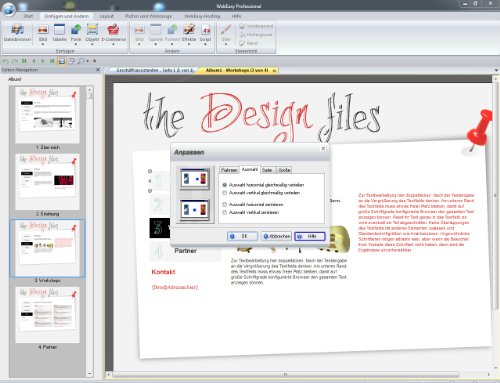Open dropdown arrow under Objekt
This screenshot has height=383, width=500.
coord(92,44)
